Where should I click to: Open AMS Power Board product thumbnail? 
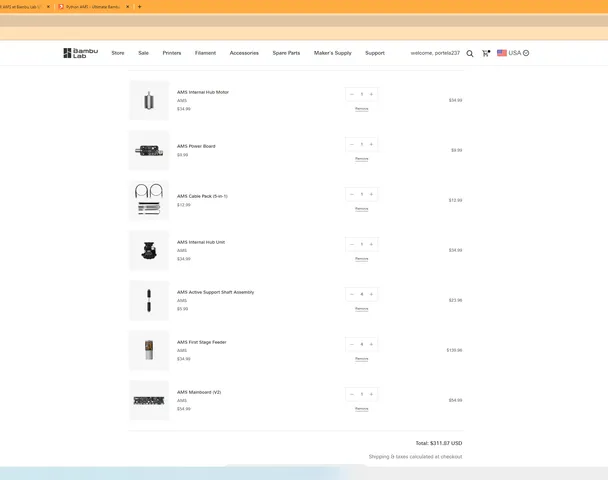149,150
